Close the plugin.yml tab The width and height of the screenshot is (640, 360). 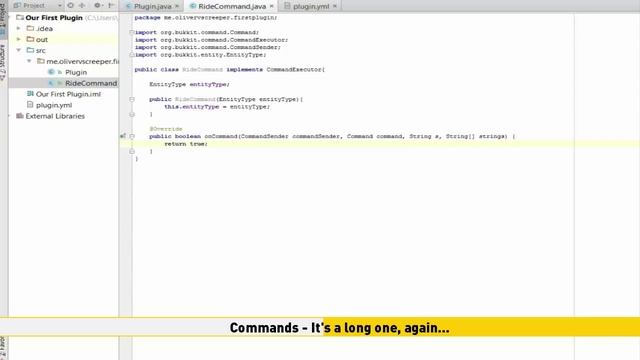click(335, 6)
